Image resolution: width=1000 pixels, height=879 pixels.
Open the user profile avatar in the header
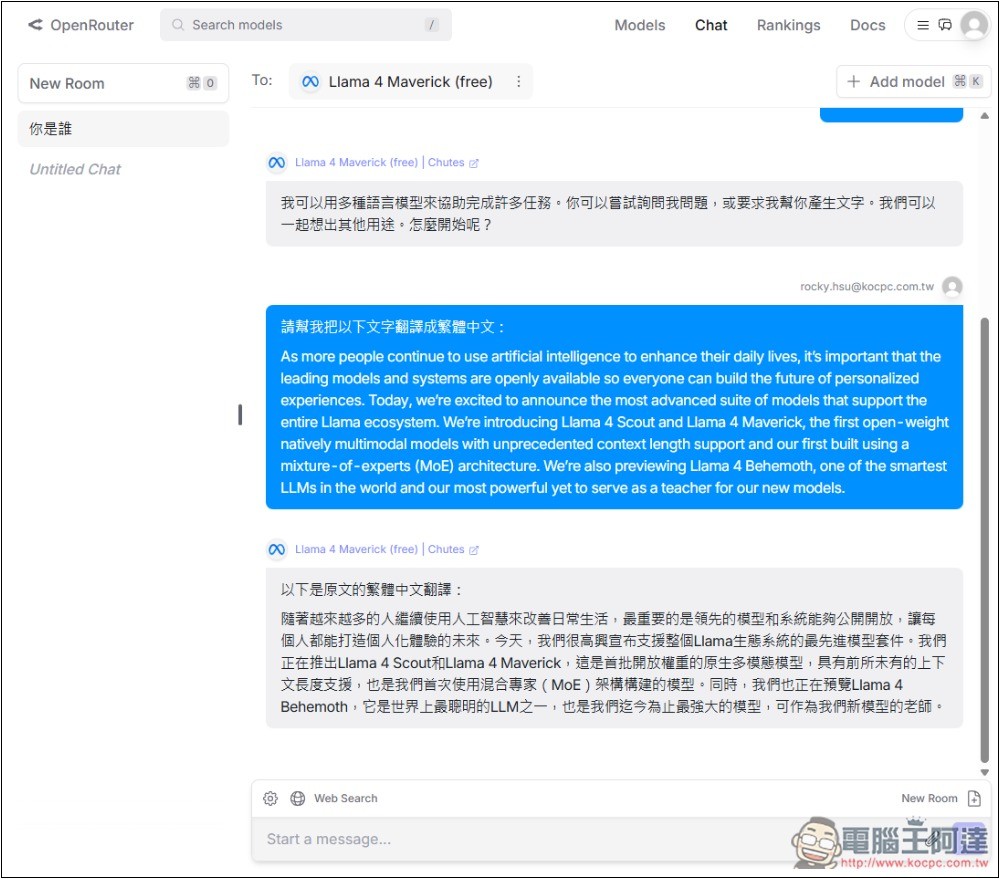pyautogui.click(x=974, y=25)
